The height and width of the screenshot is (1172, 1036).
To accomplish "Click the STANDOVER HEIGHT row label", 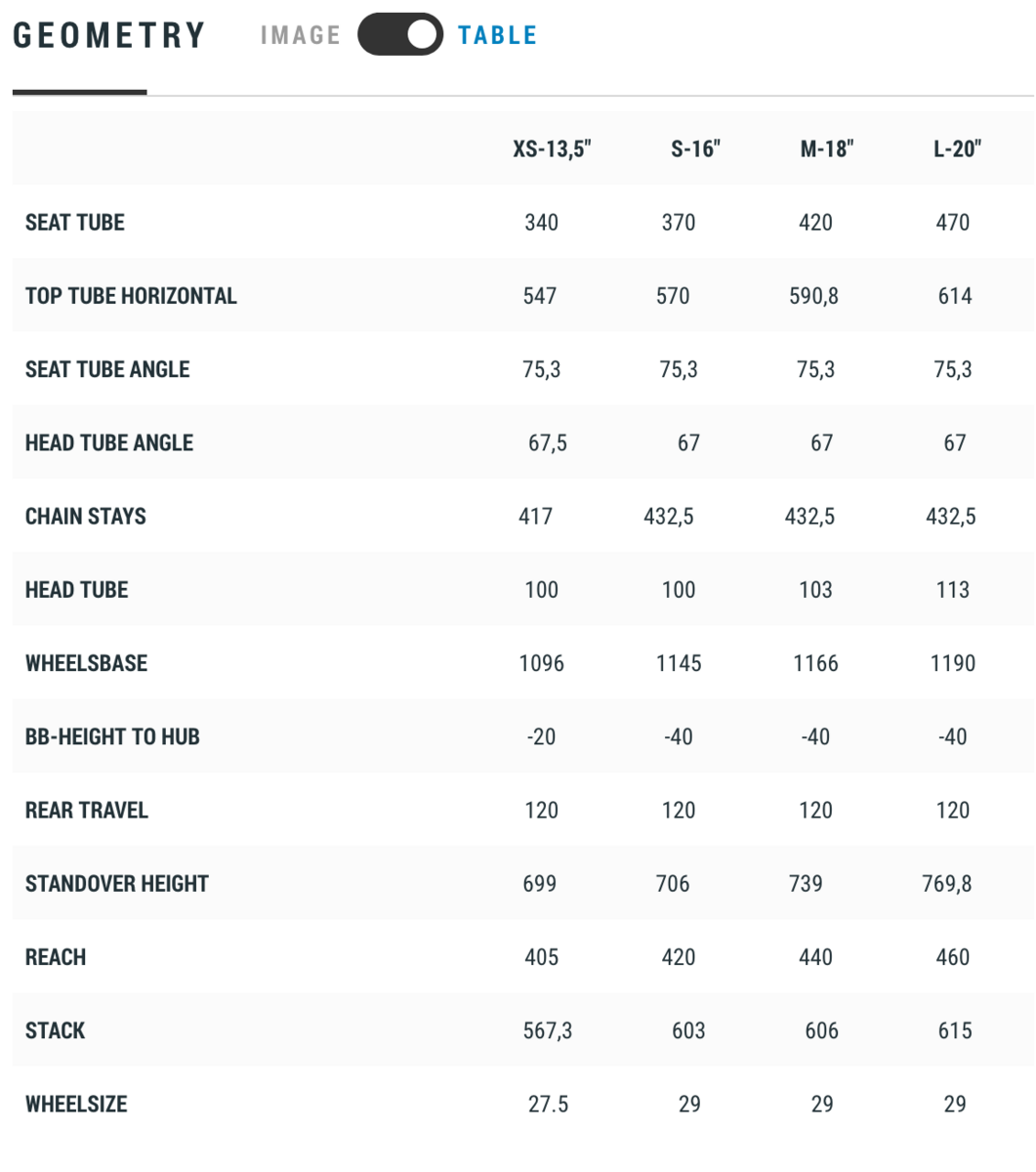I will click(117, 884).
